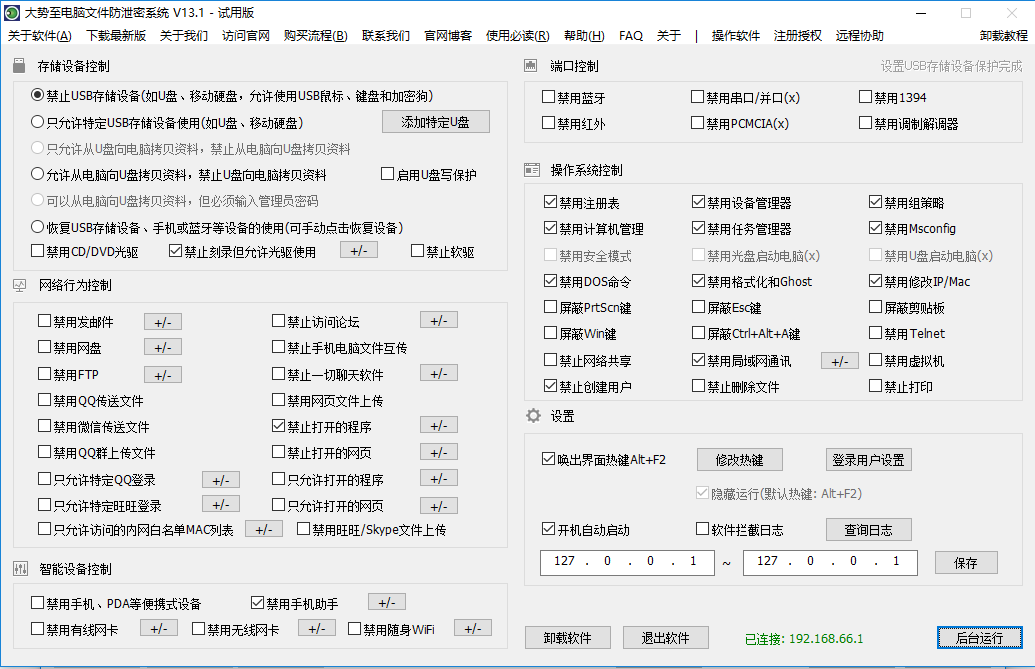Uncheck 禁止刻录但允许光驱使用

(176, 250)
